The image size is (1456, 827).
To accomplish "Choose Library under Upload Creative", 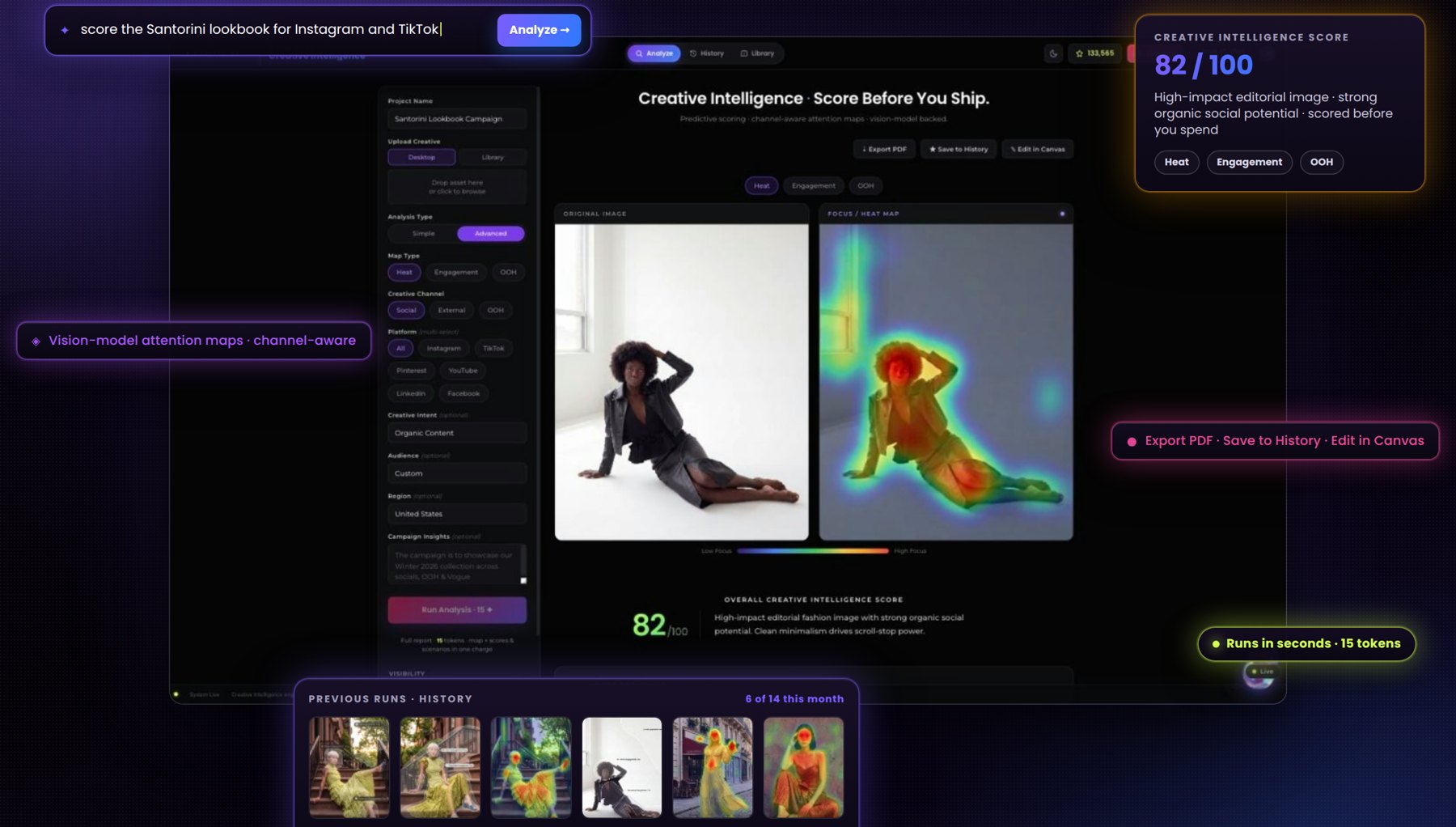I will [x=493, y=157].
